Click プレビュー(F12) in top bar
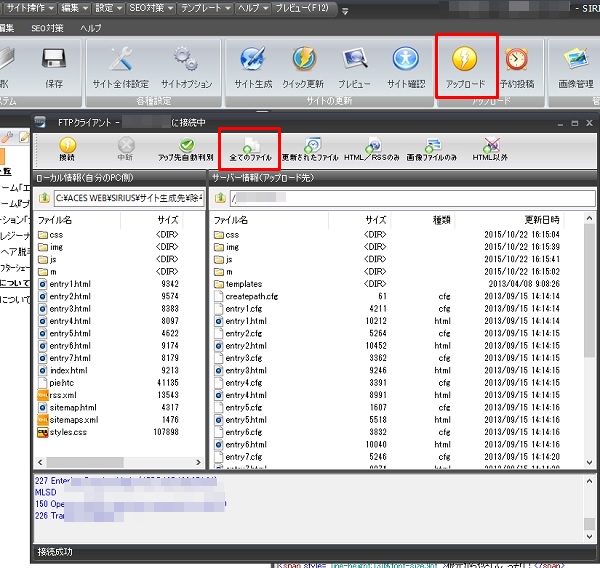600x568 pixels. click(x=302, y=8)
